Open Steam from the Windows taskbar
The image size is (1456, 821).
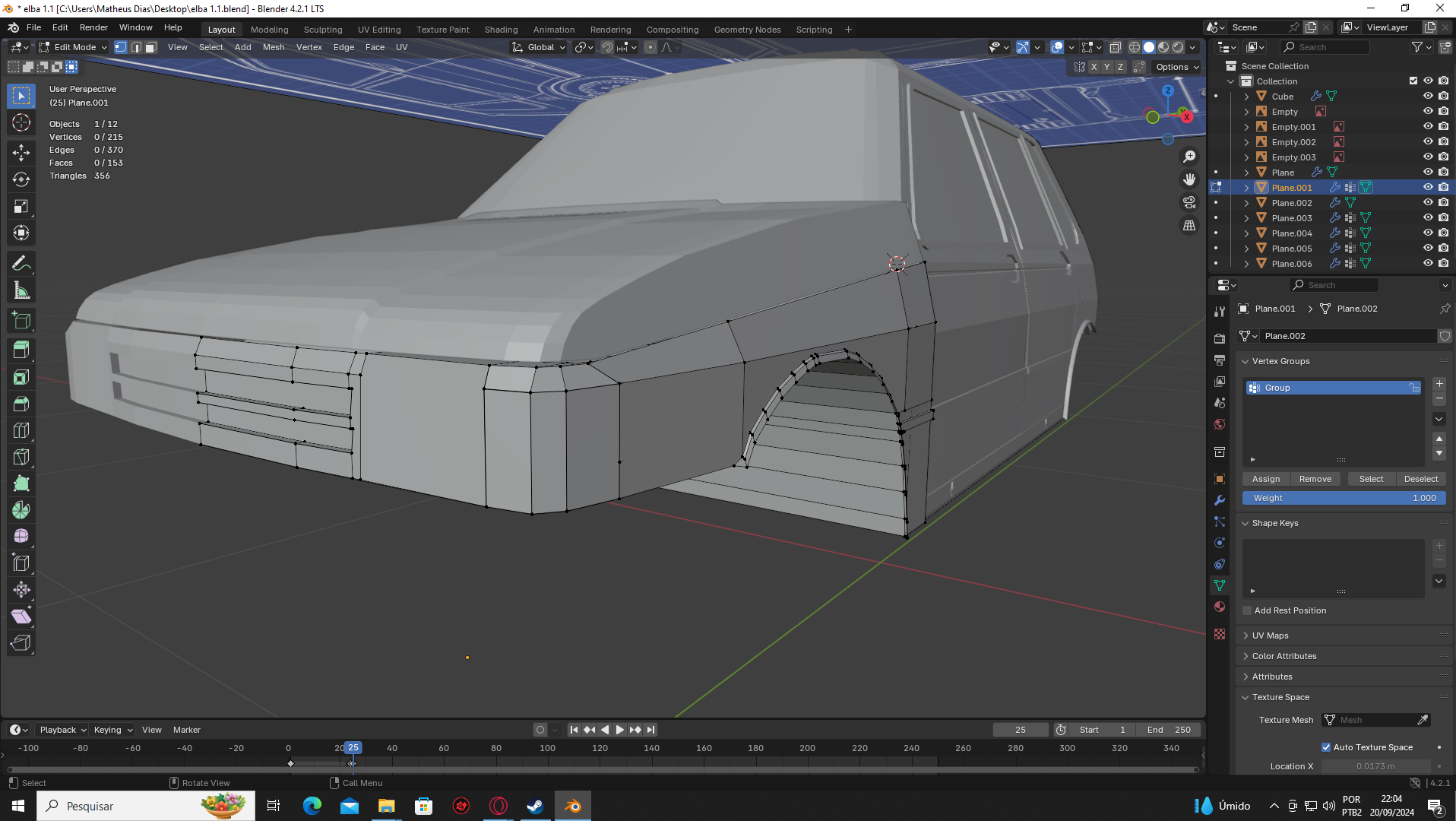pos(536,806)
